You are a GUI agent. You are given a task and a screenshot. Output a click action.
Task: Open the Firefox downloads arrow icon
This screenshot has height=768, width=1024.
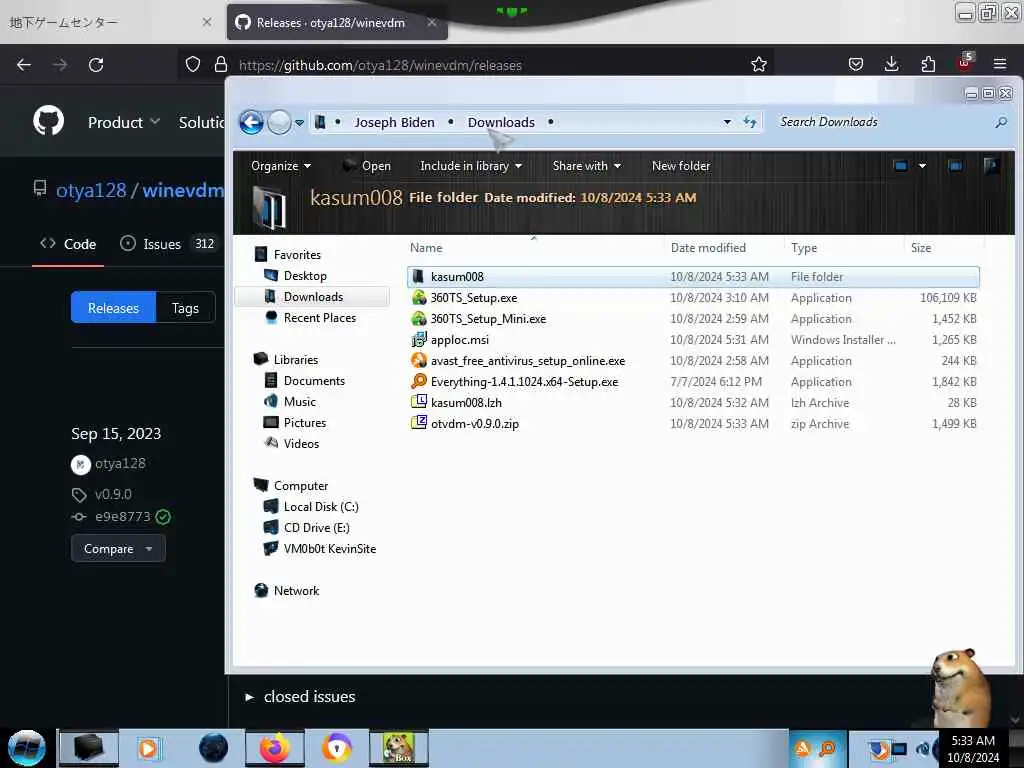tap(891, 64)
